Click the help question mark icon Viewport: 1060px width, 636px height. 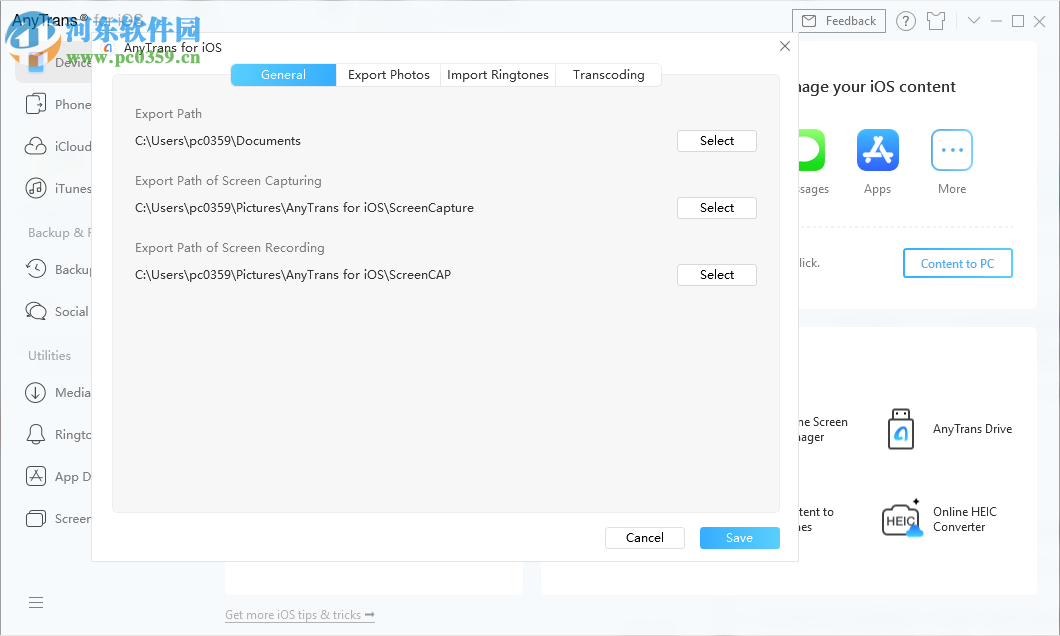[906, 21]
